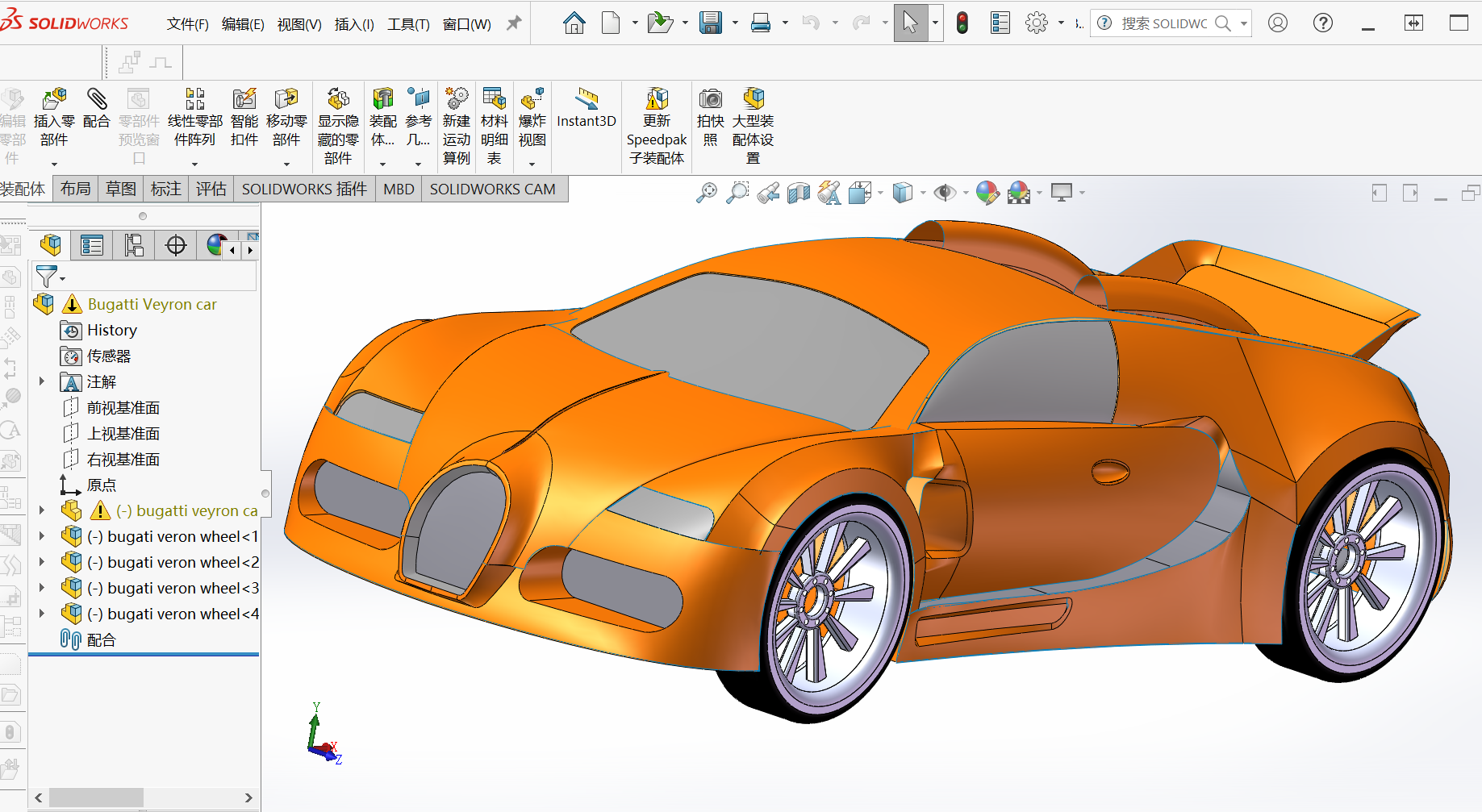Expand bugati veron wheel<1 node
This screenshot has width=1482, height=812.
click(x=42, y=536)
